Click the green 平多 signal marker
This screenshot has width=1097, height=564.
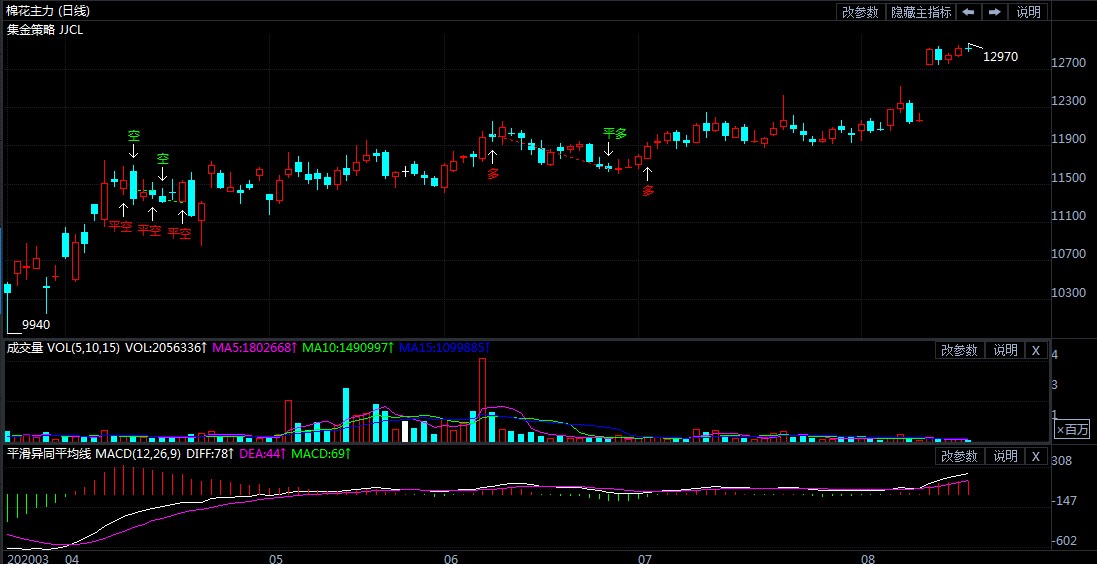[x=615, y=132]
